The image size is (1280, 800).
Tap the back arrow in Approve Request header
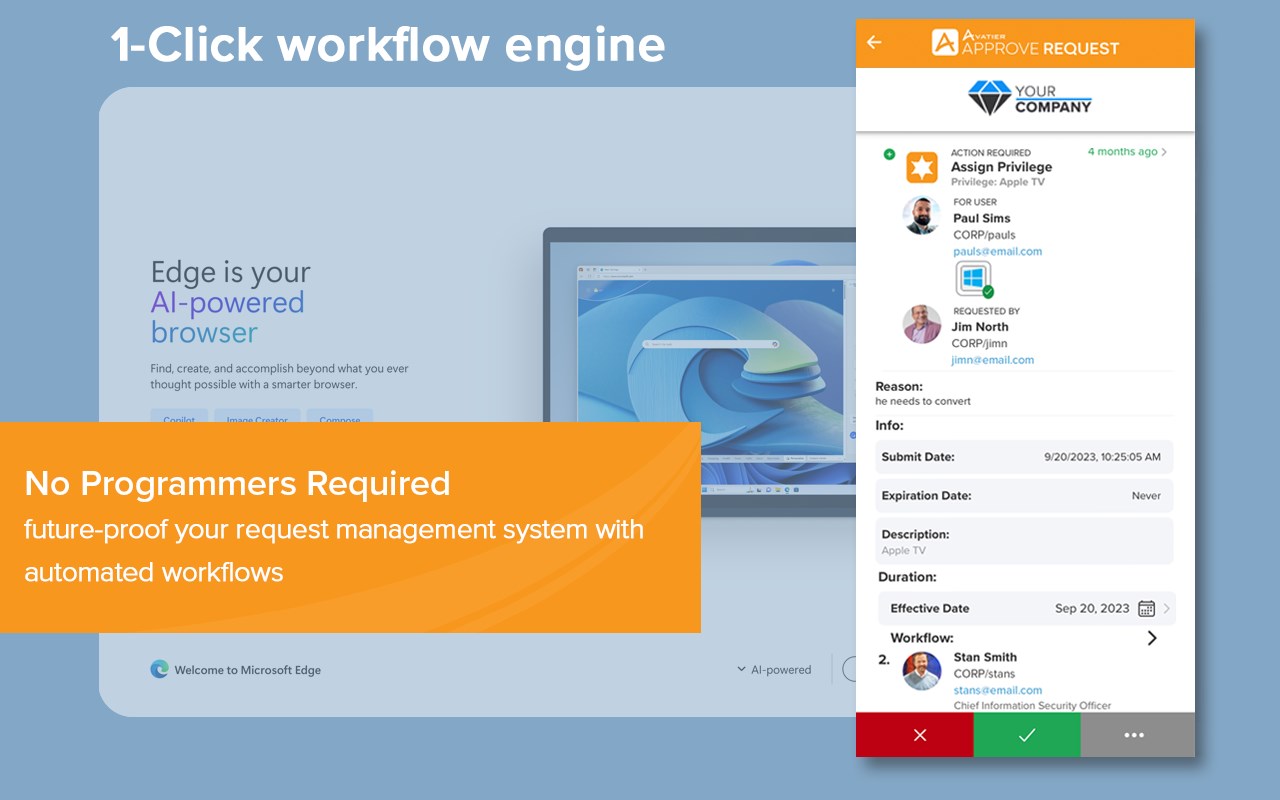[x=874, y=42]
